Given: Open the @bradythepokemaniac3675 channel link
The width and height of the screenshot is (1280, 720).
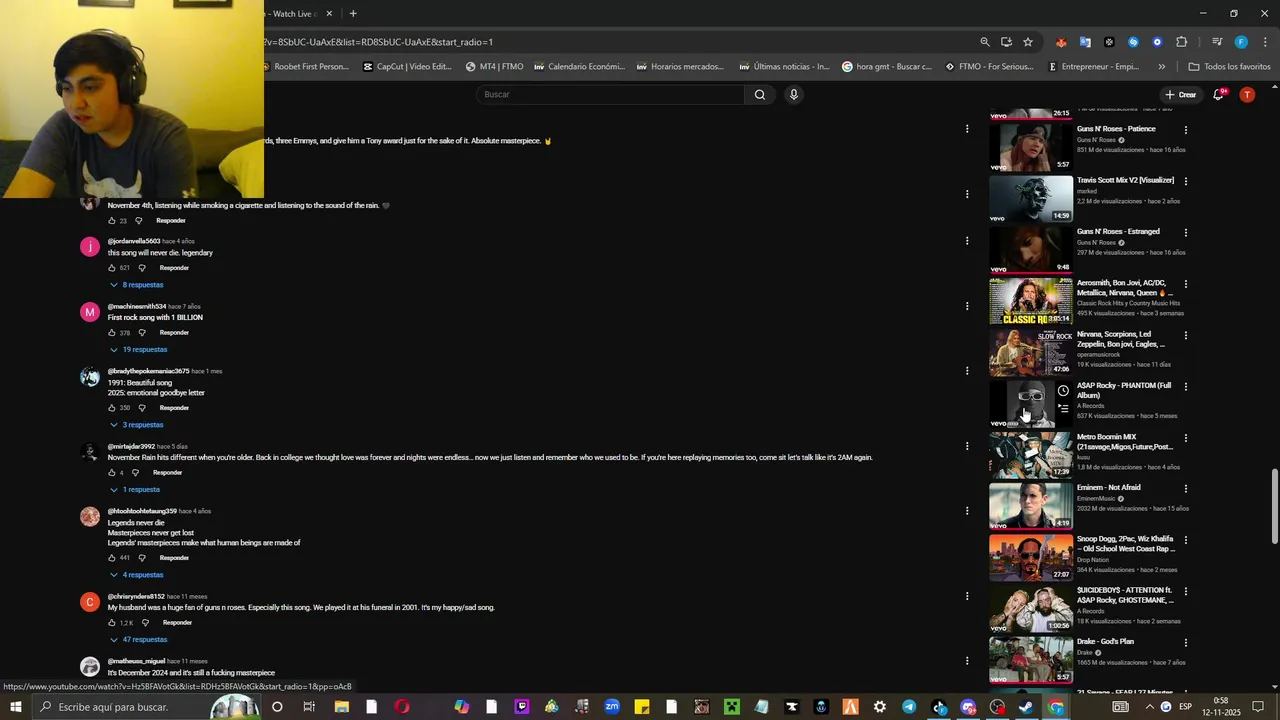Looking at the screenshot, I should (x=148, y=371).
